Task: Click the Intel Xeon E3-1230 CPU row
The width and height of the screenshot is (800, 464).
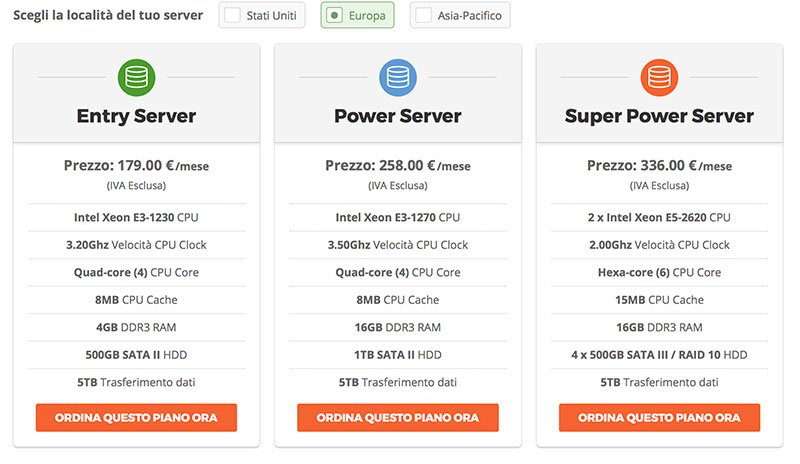Action: pyautogui.click(x=136, y=217)
